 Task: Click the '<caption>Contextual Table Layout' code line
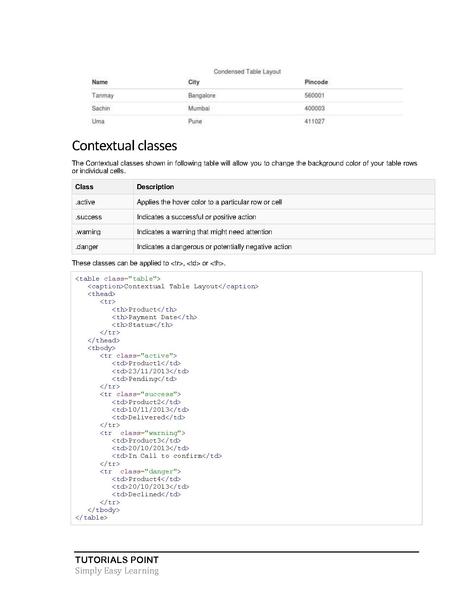coord(173,287)
